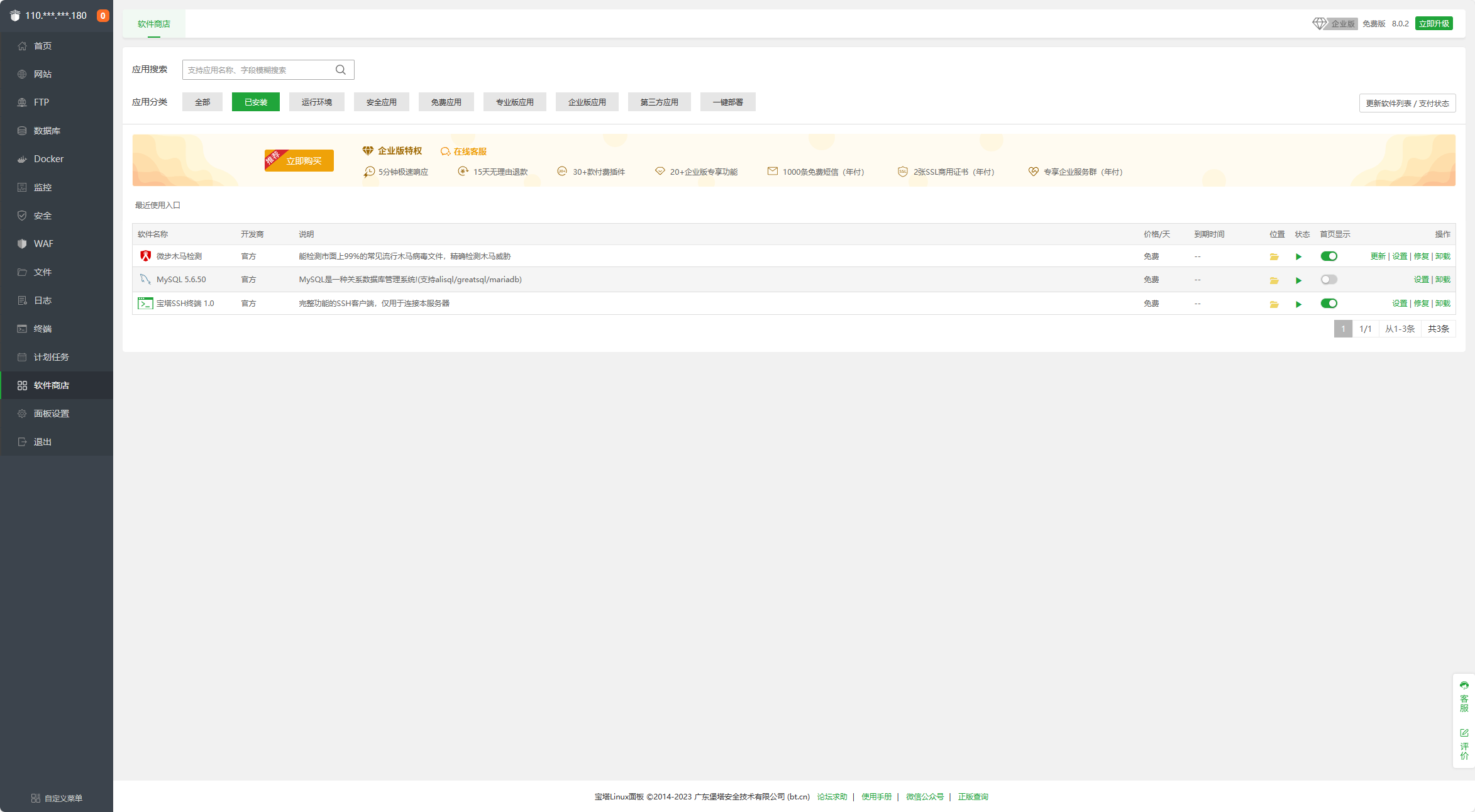Select the 企业版应用 category filter
Screen dimensions: 1475x812
587,102
